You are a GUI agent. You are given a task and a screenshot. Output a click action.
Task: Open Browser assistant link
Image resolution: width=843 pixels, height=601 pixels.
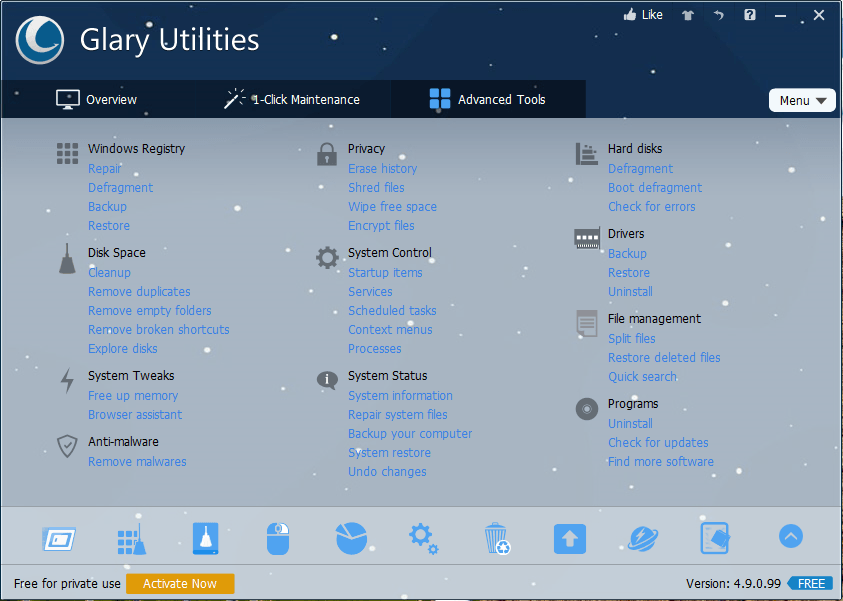pyautogui.click(x=135, y=414)
